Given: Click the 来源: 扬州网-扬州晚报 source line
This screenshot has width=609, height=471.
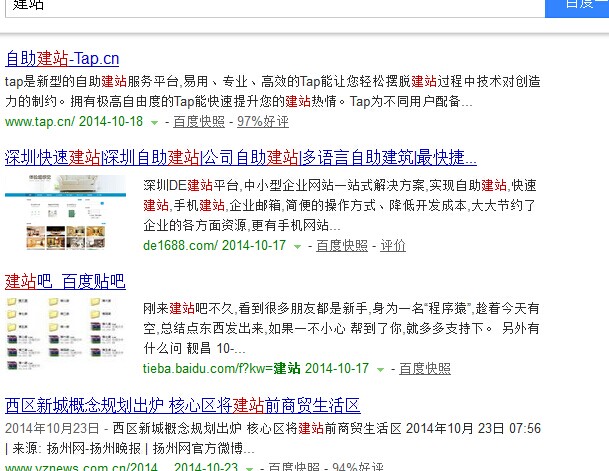Looking at the screenshot, I should pyautogui.click(x=130, y=448).
